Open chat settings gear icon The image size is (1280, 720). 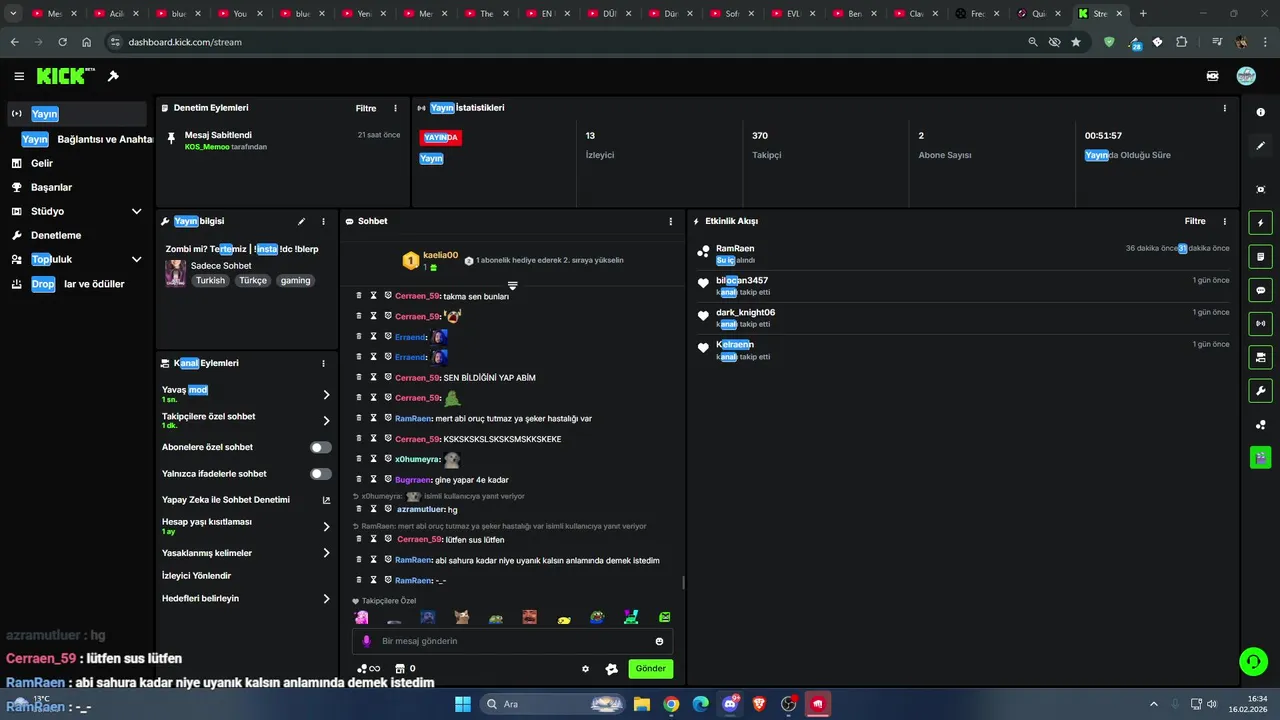(x=586, y=669)
